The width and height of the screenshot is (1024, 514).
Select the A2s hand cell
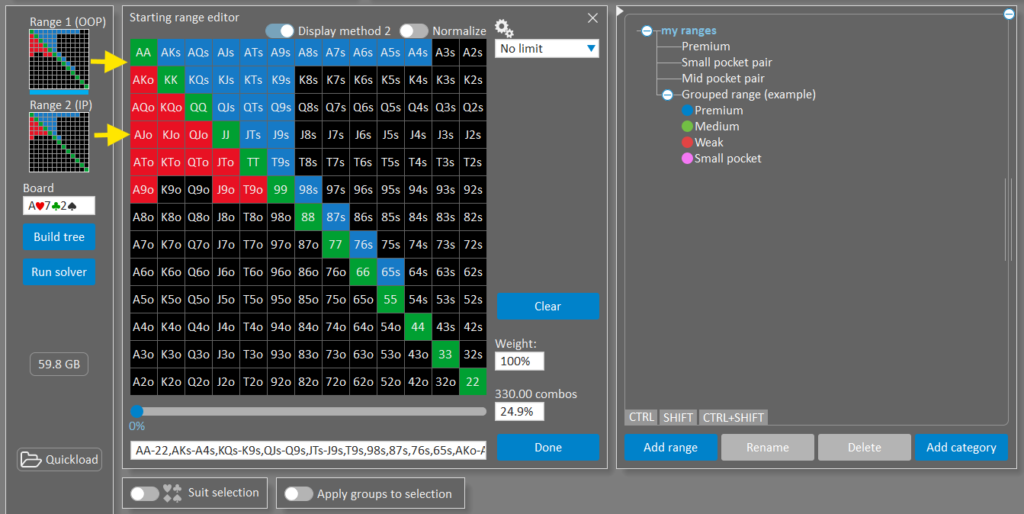click(472, 52)
